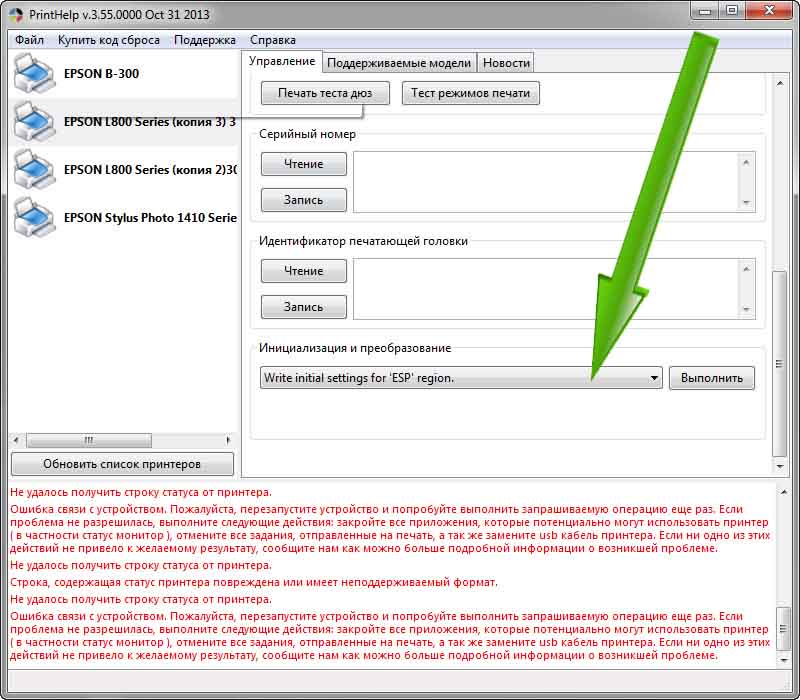Maximize the PrintHelp window
The image size is (800, 700).
point(732,11)
